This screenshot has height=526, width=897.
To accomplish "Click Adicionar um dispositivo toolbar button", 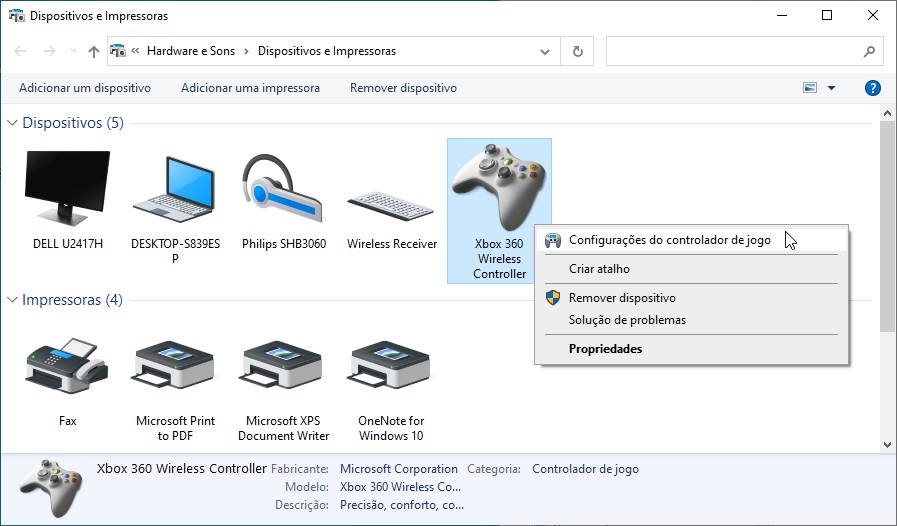I will (85, 88).
